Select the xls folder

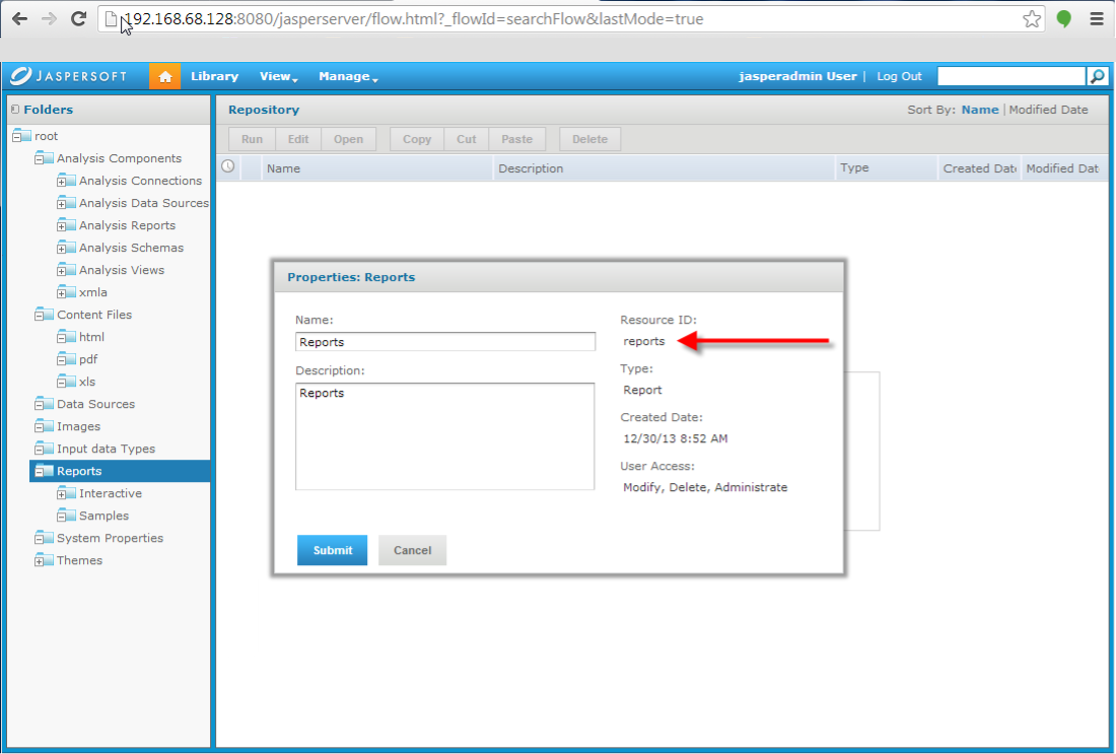(x=87, y=382)
